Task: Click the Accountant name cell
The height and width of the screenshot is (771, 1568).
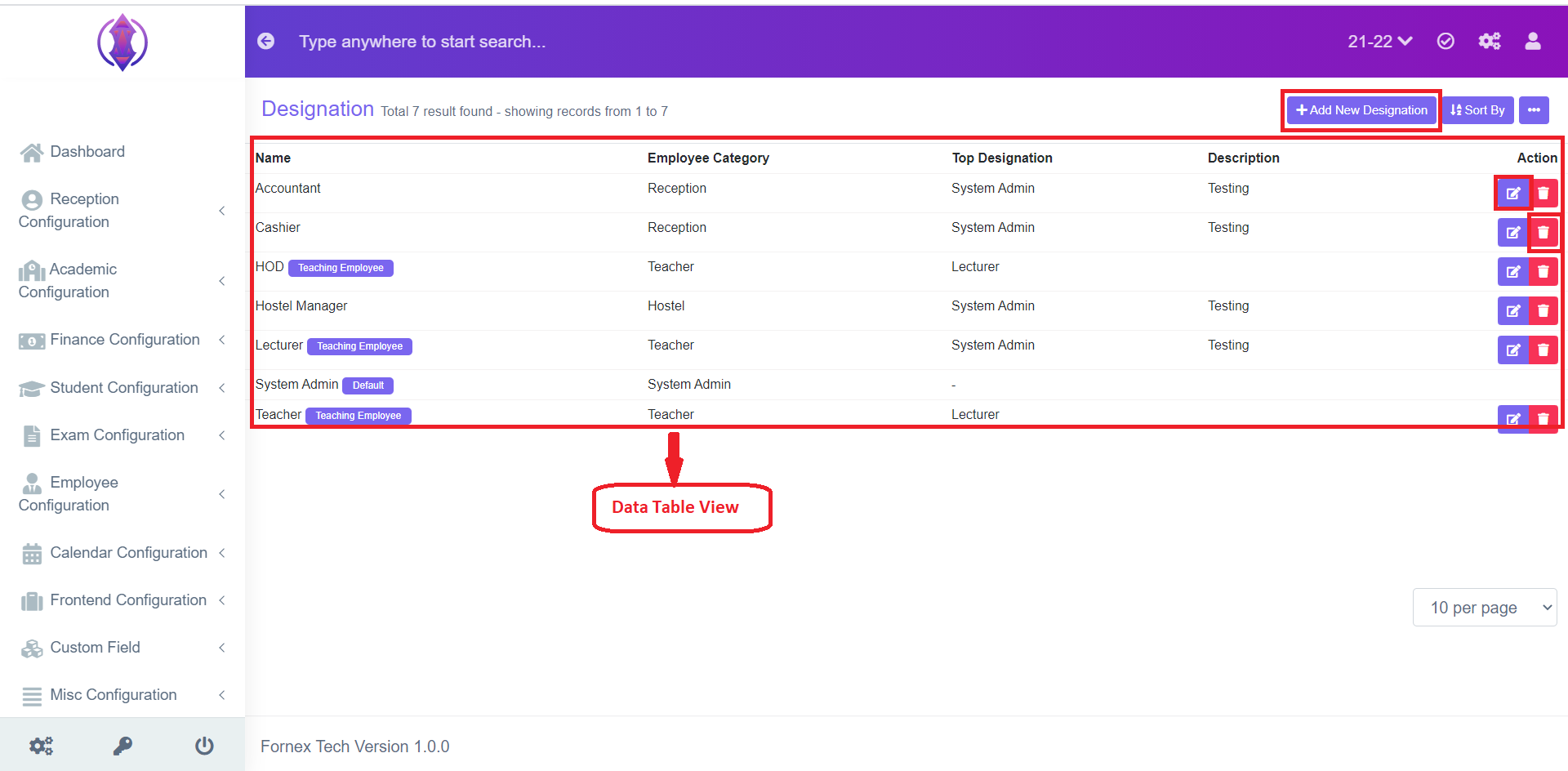Action: tap(287, 189)
